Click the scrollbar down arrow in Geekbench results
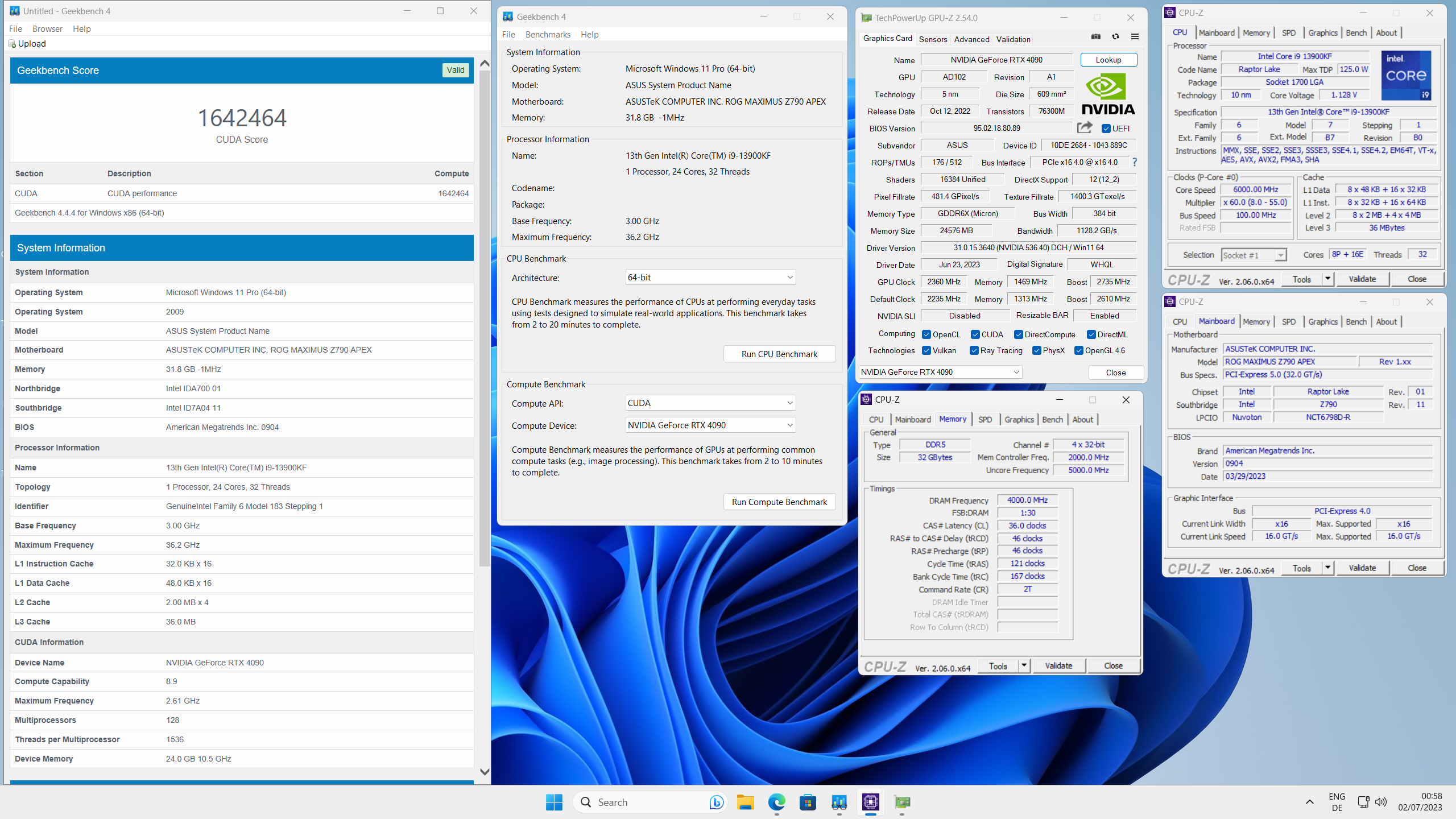1456x819 pixels. (485, 772)
